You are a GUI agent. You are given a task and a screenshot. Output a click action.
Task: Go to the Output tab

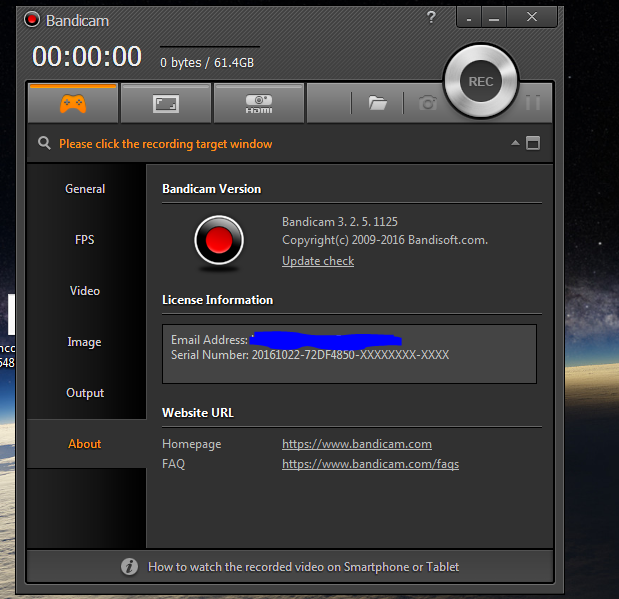85,393
